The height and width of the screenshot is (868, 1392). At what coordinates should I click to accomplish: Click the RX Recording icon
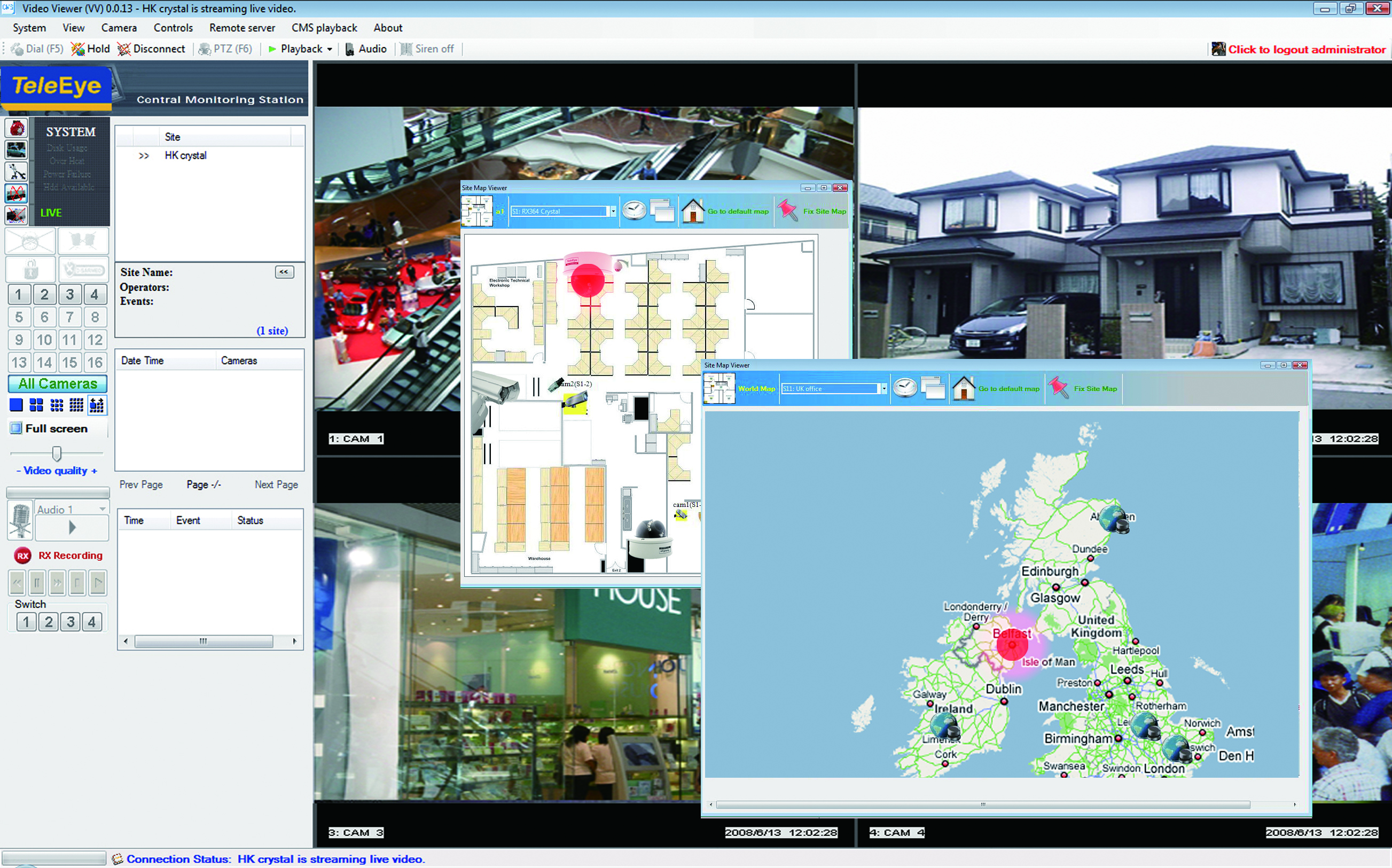pyautogui.click(x=22, y=556)
